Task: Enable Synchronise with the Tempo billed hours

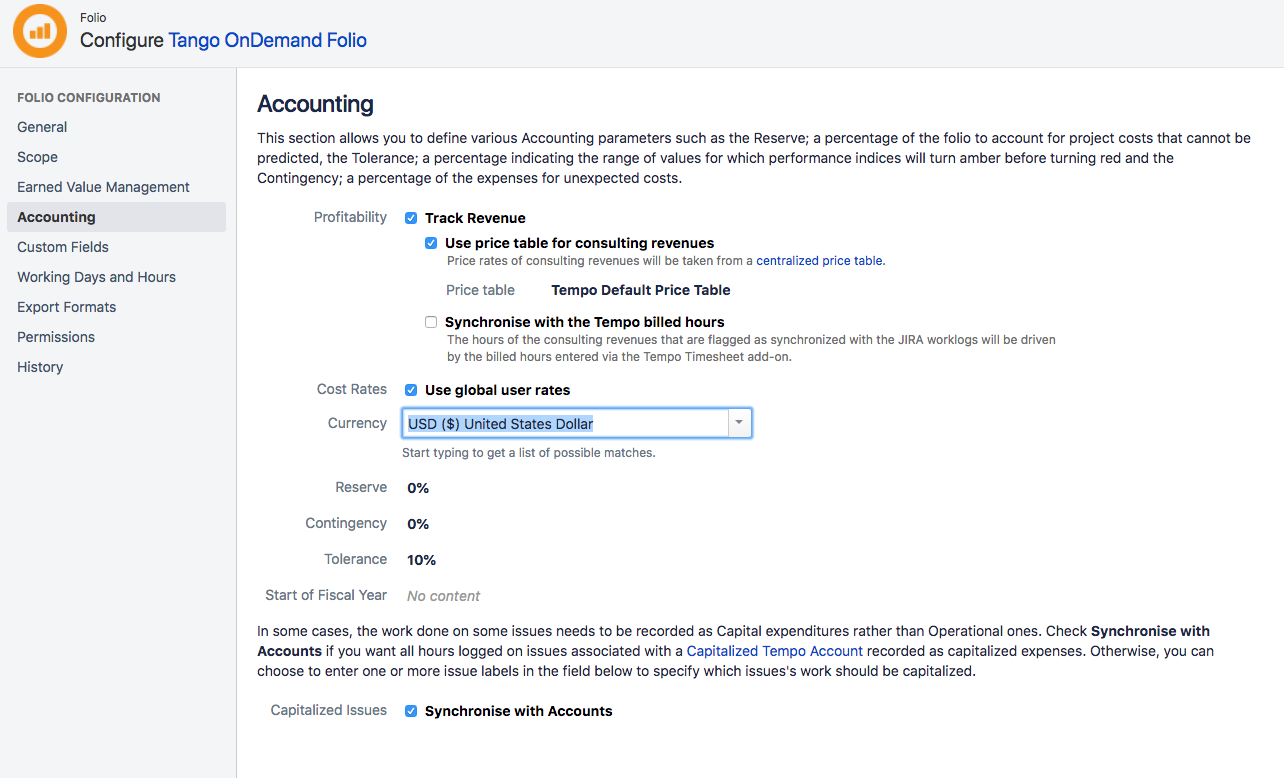Action: pos(431,322)
